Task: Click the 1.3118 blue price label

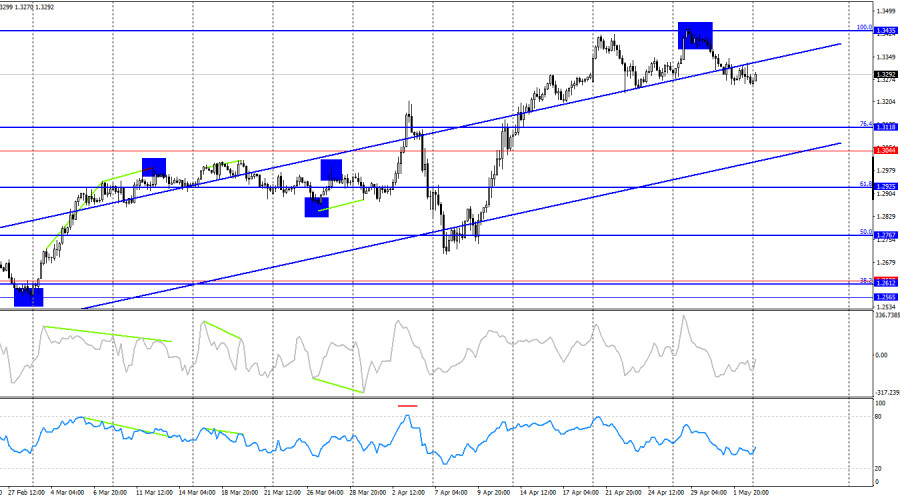Action: click(x=886, y=127)
